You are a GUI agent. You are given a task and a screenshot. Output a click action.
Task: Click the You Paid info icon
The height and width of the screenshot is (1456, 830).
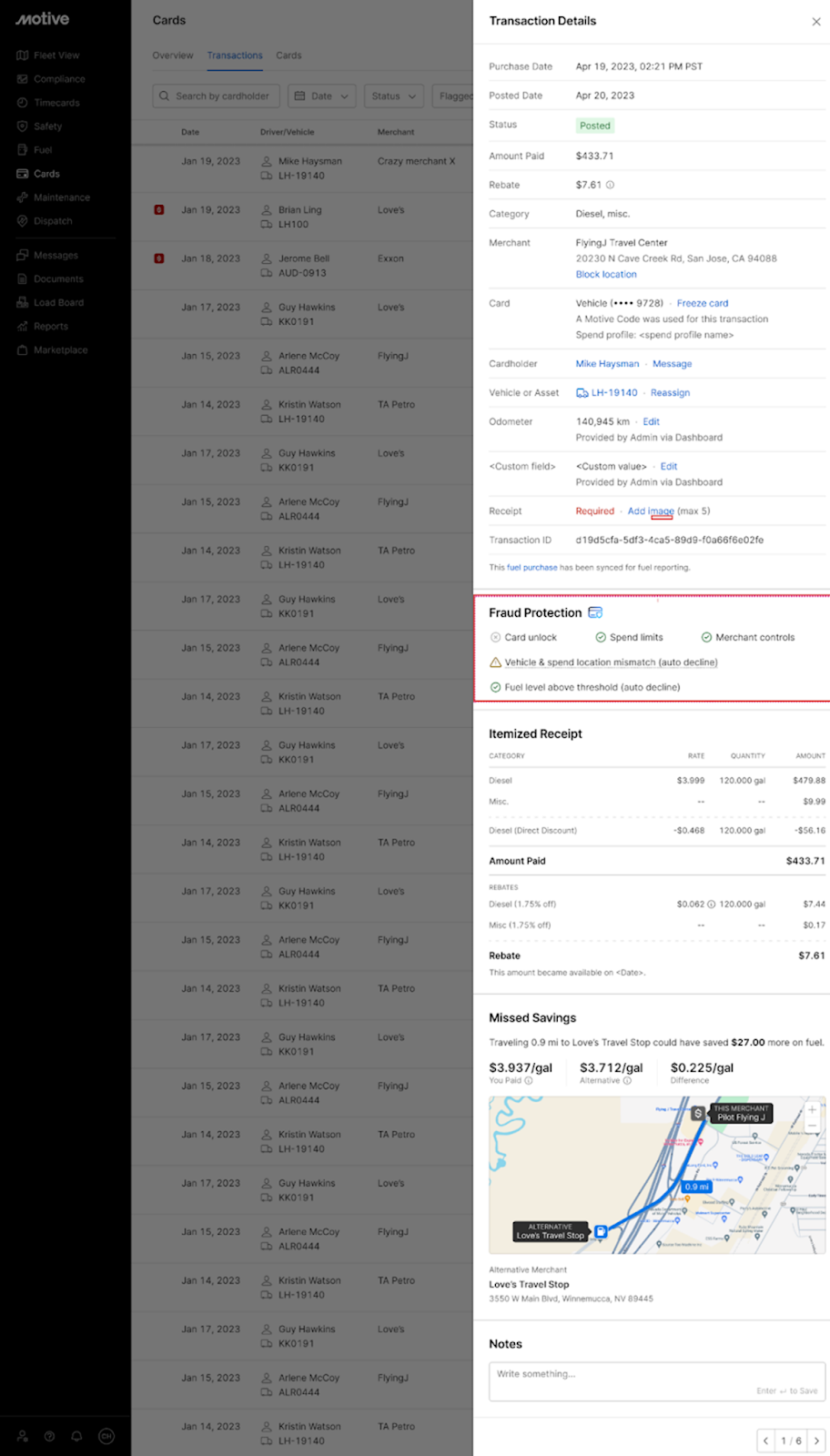click(x=528, y=1081)
